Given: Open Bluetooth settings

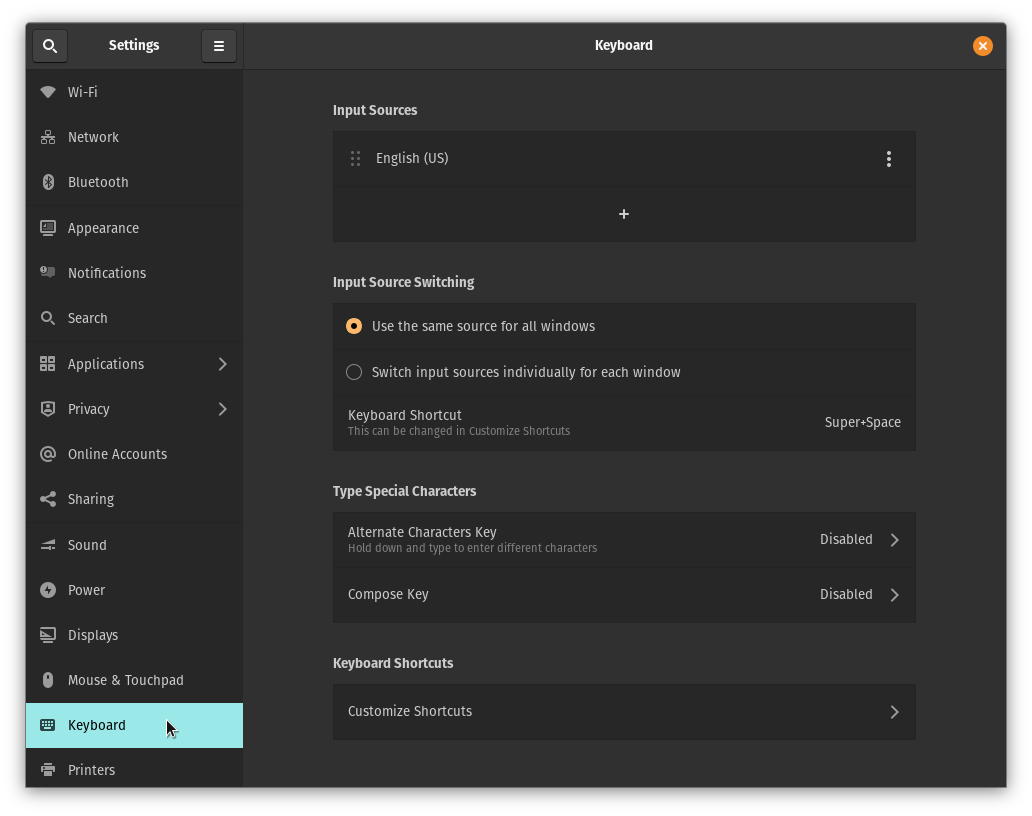Looking at the screenshot, I should coord(97,182).
